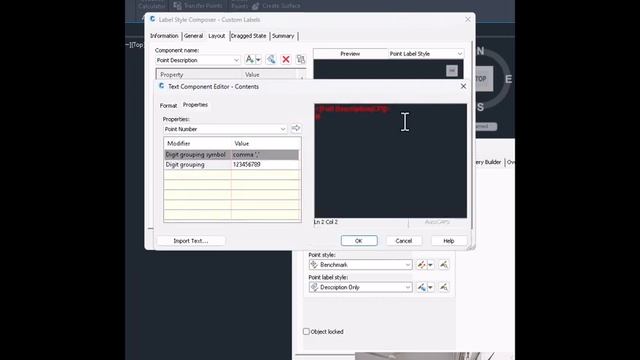Click the Modifier column header
Screen dimensions: 640x360
tap(198, 143)
